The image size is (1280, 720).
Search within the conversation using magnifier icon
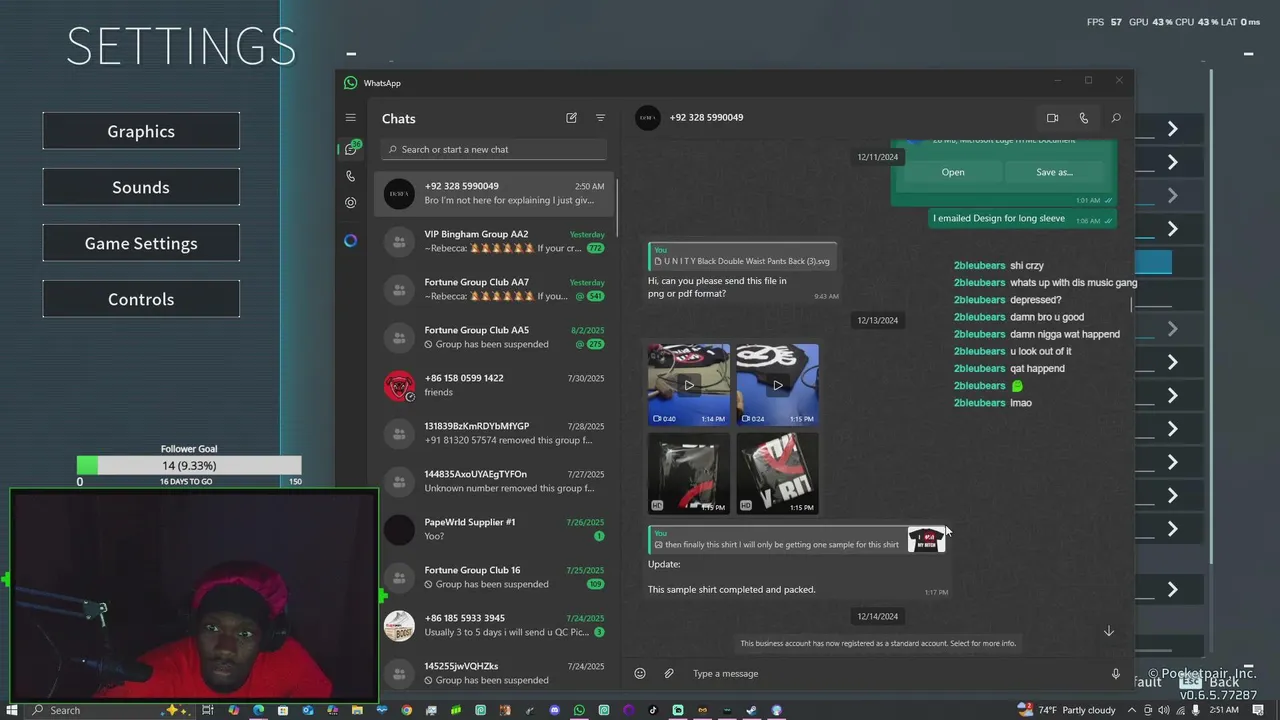[1116, 118]
